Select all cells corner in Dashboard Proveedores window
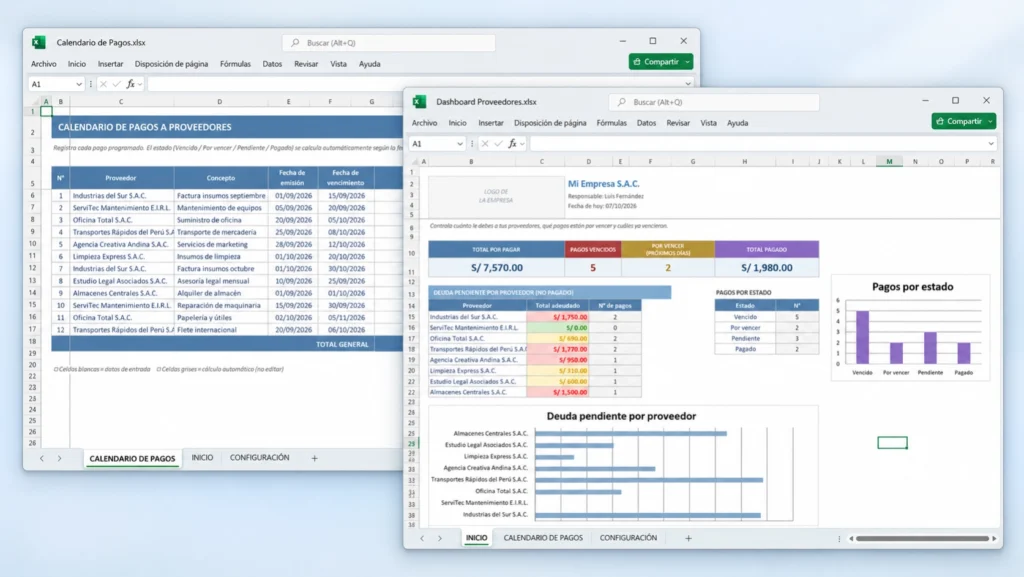Viewport: 1024px width, 577px height. click(x=414, y=161)
